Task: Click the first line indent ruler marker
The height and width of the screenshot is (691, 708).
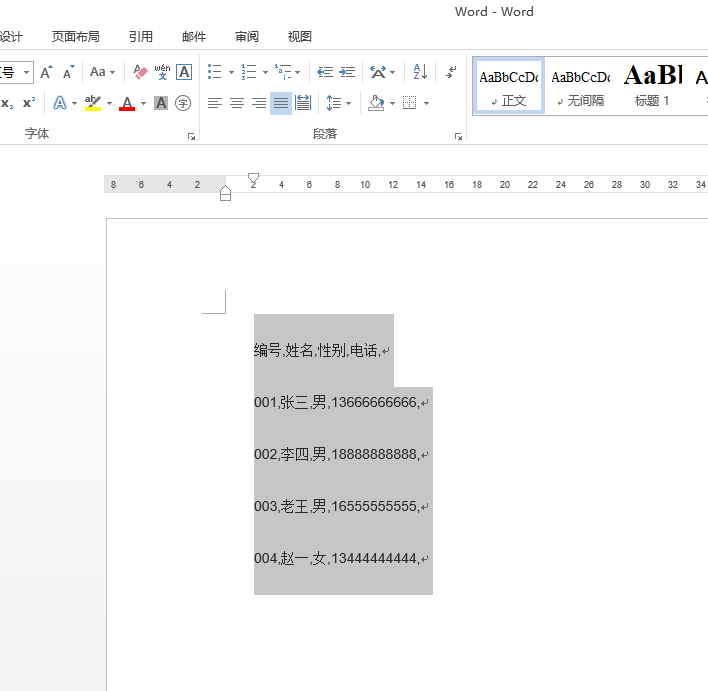Action: pos(253,177)
